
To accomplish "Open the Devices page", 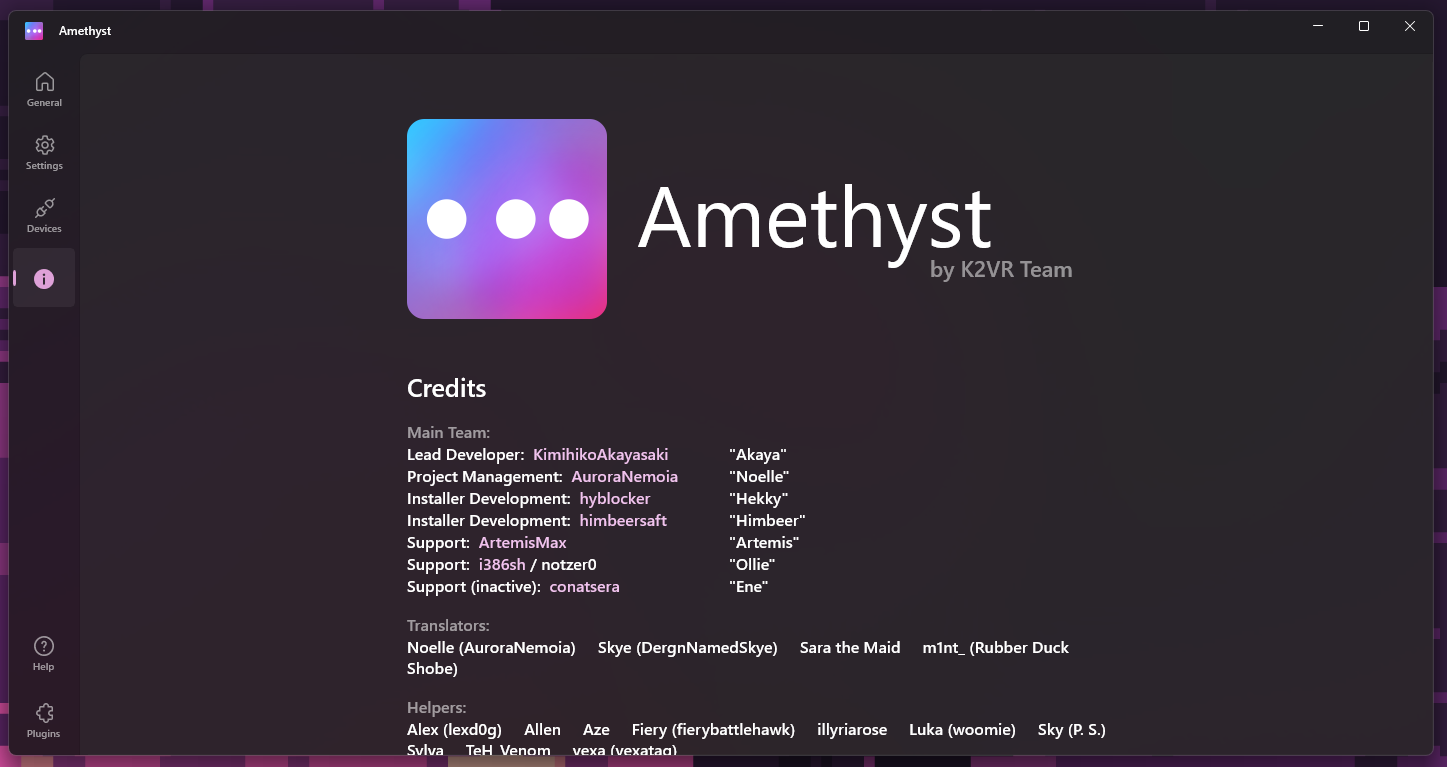I will [x=44, y=214].
